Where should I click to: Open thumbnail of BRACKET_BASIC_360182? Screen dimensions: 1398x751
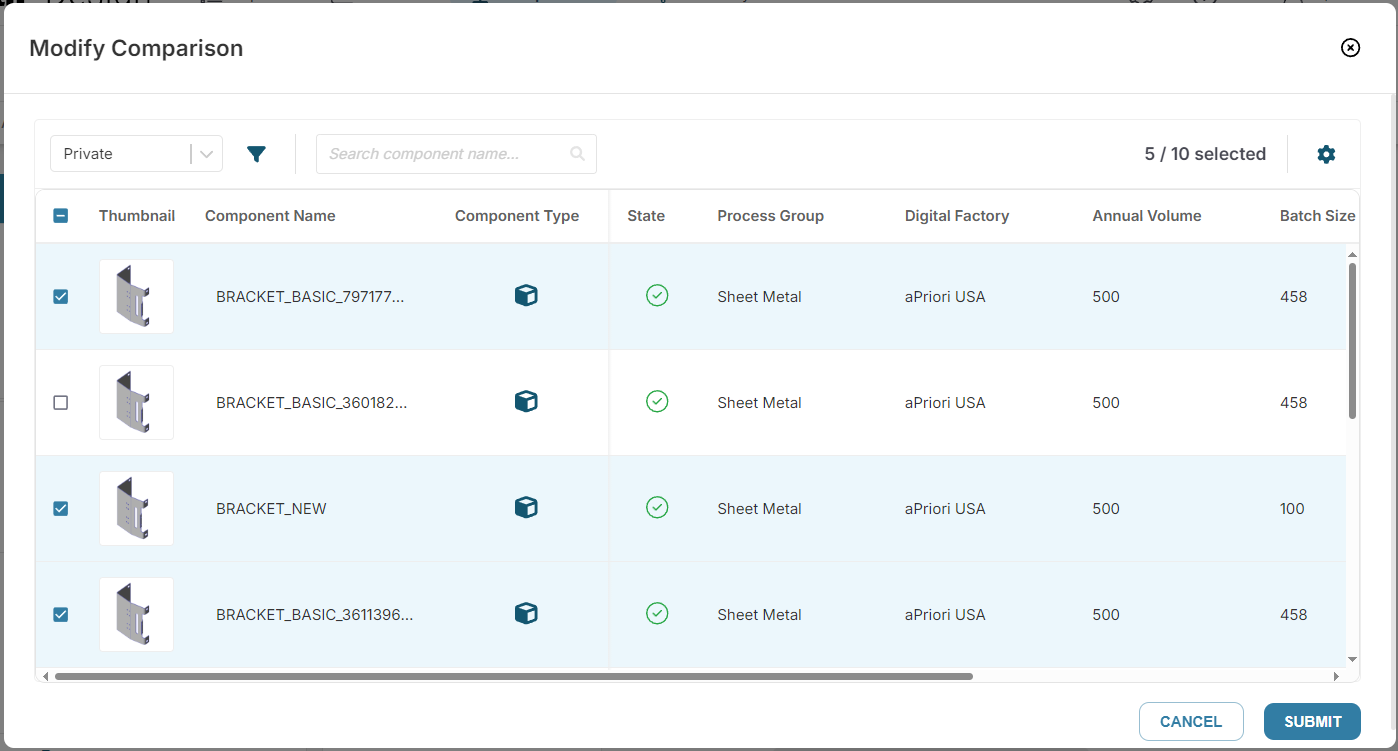pyautogui.click(x=136, y=402)
